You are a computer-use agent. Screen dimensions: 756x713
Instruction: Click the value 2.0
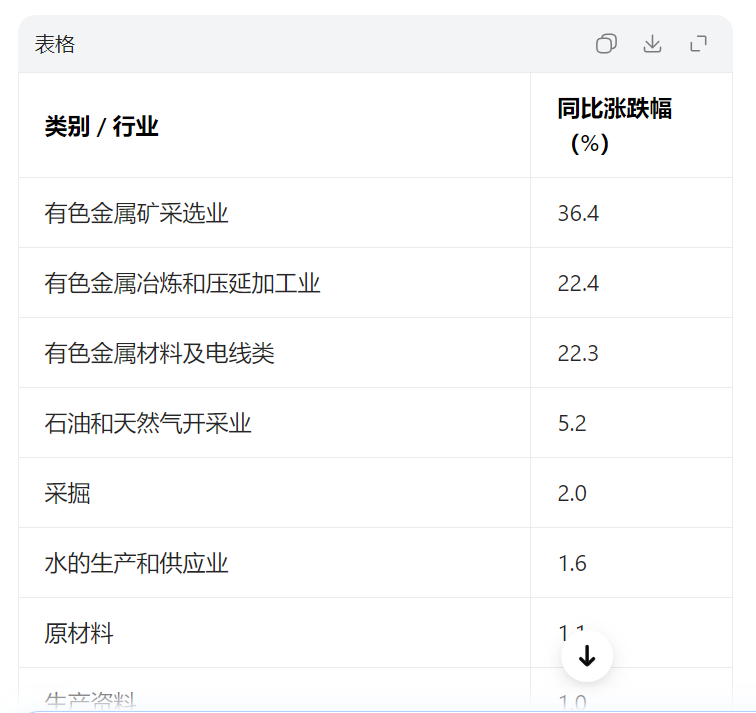[572, 493]
